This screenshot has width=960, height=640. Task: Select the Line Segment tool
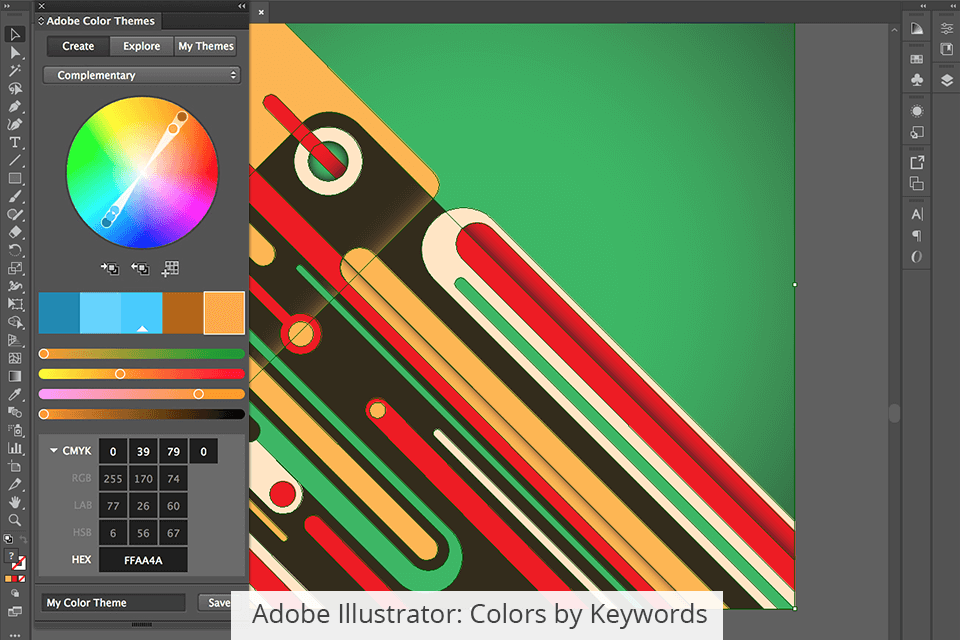point(15,160)
